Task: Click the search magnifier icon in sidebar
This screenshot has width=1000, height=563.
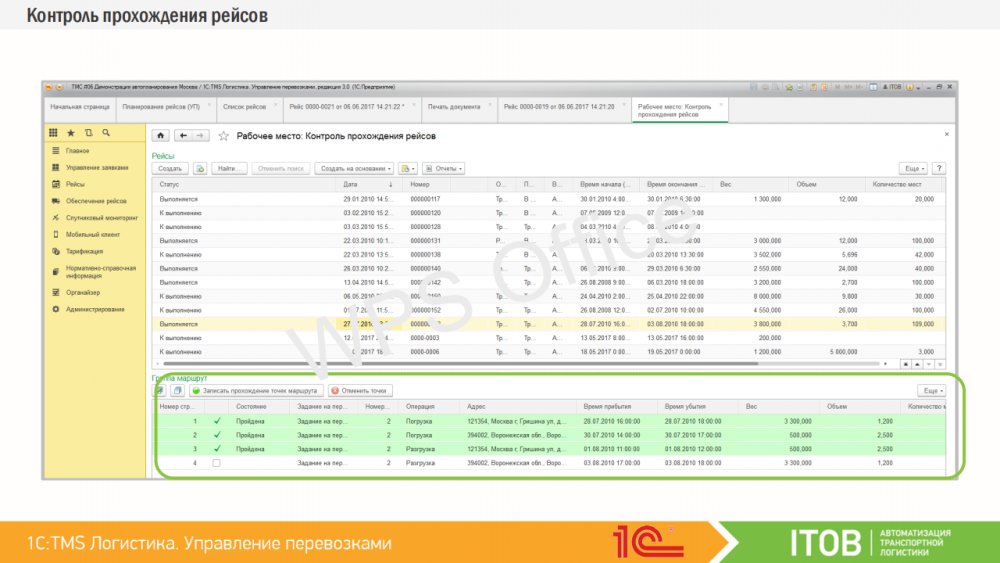Action: (105, 133)
